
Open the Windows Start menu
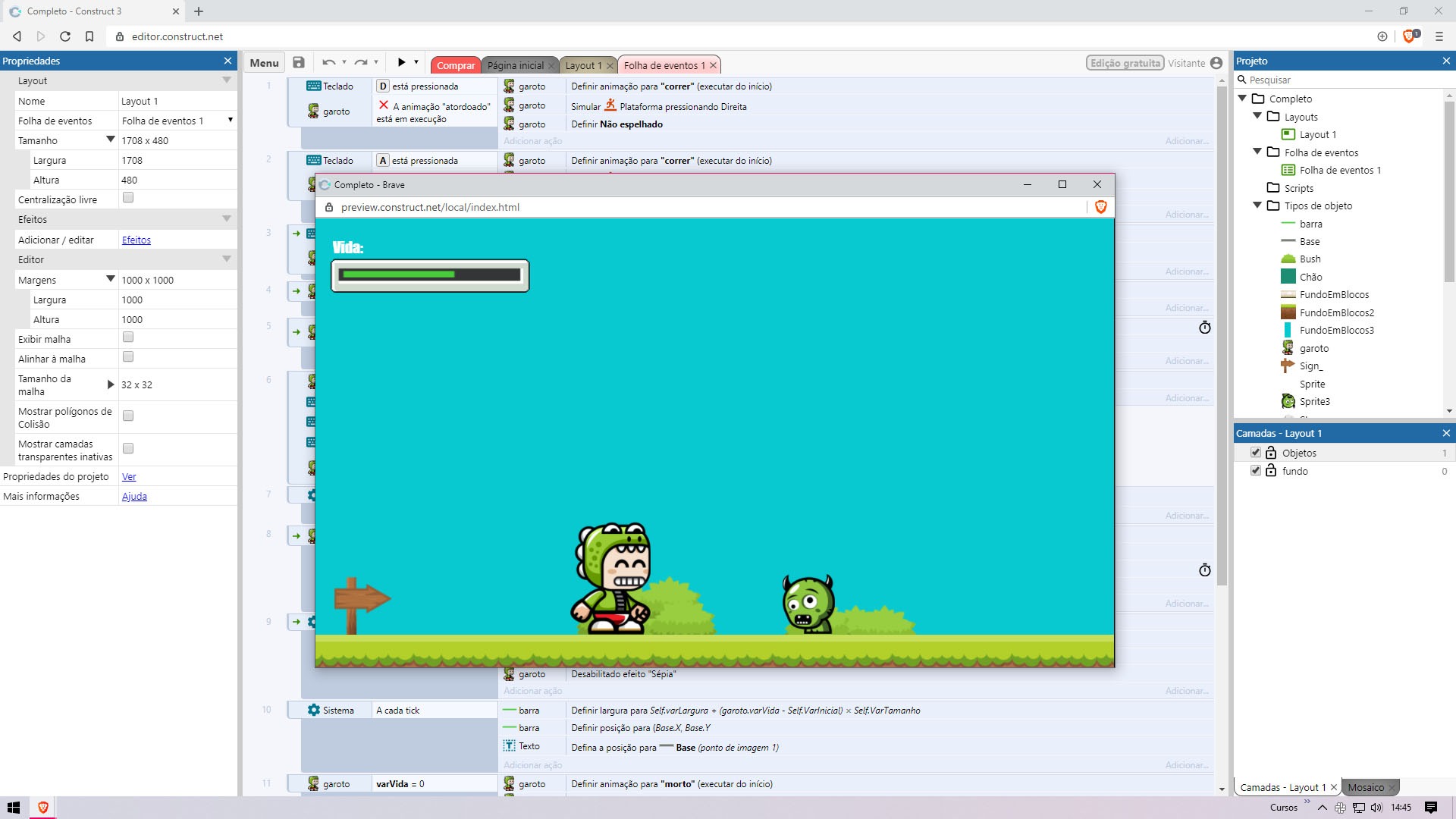click(x=13, y=807)
